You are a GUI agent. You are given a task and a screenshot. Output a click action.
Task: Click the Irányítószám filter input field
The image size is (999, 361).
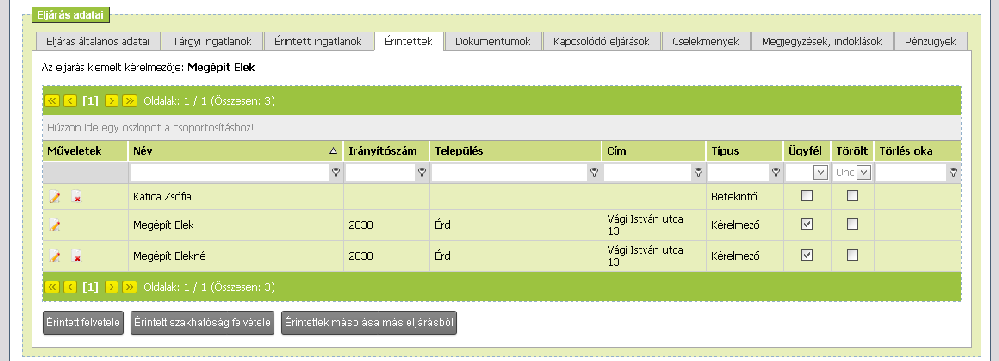click(380, 173)
